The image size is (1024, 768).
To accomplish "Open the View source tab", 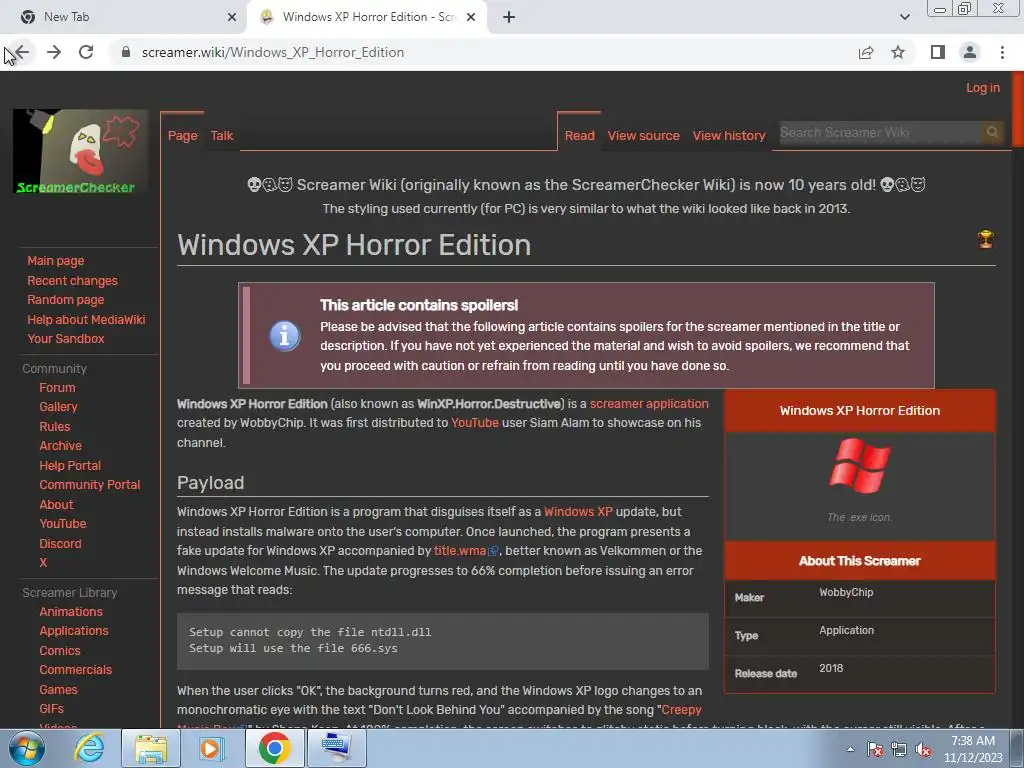I will pyautogui.click(x=643, y=136).
